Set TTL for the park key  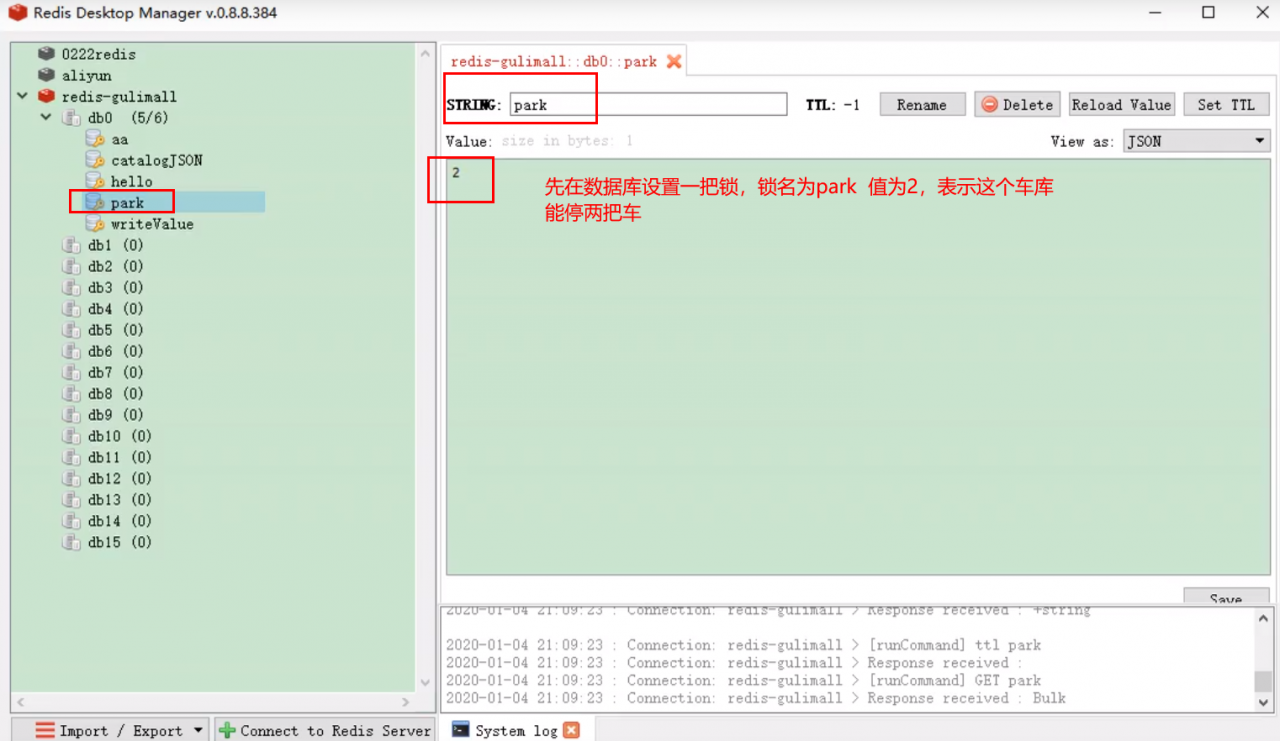1226,105
